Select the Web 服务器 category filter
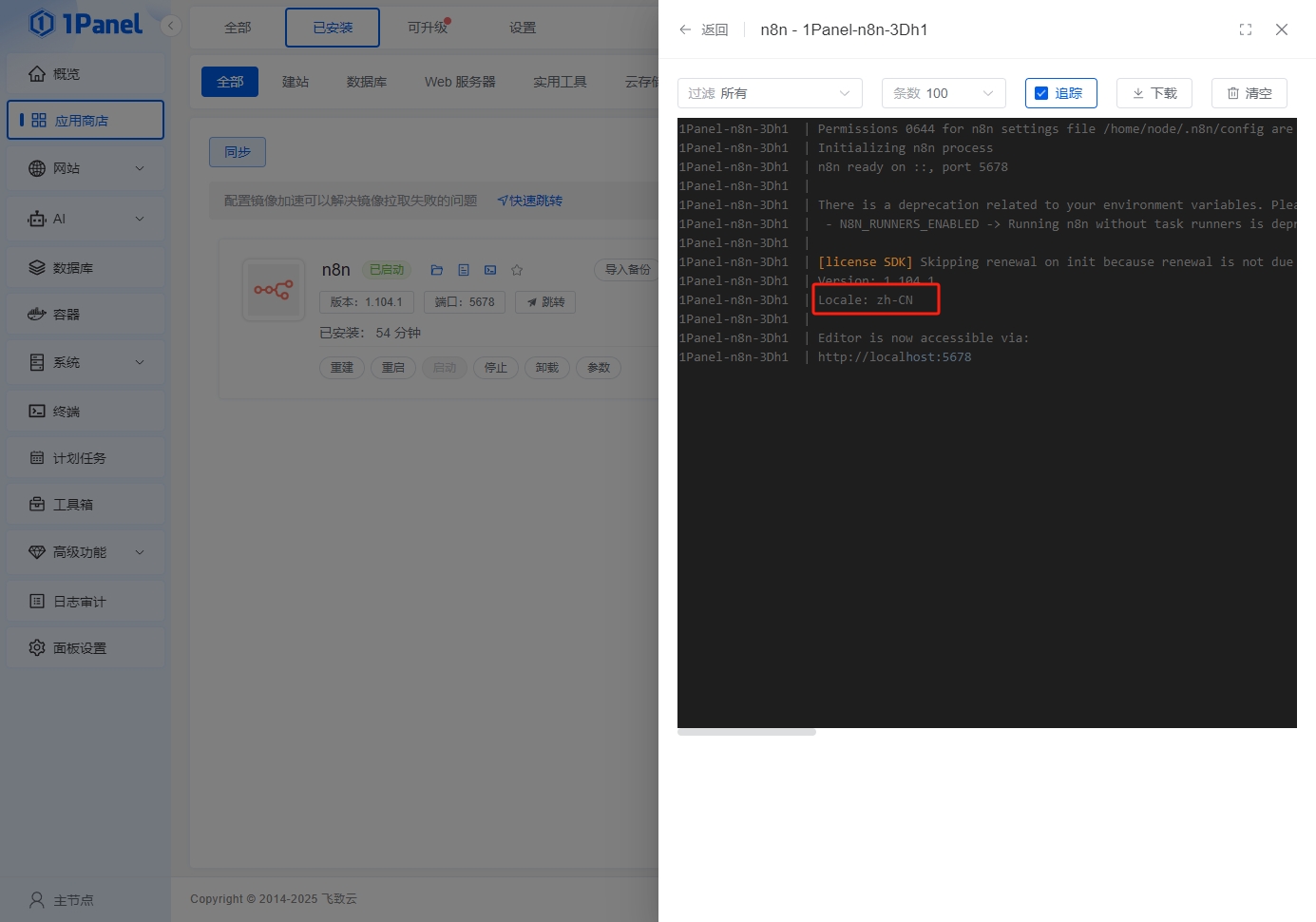Image resolution: width=1316 pixels, height=922 pixels. point(460,82)
